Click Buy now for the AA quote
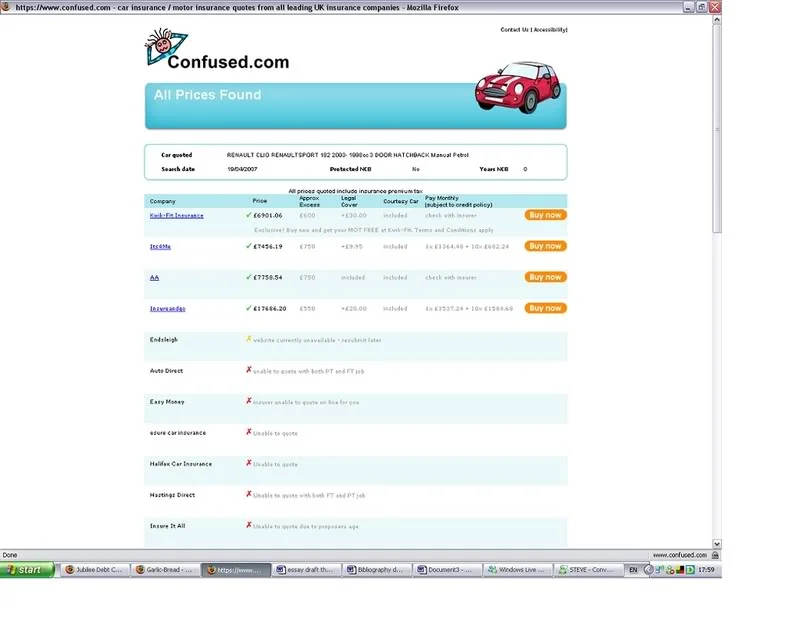The image size is (800, 641). (545, 277)
